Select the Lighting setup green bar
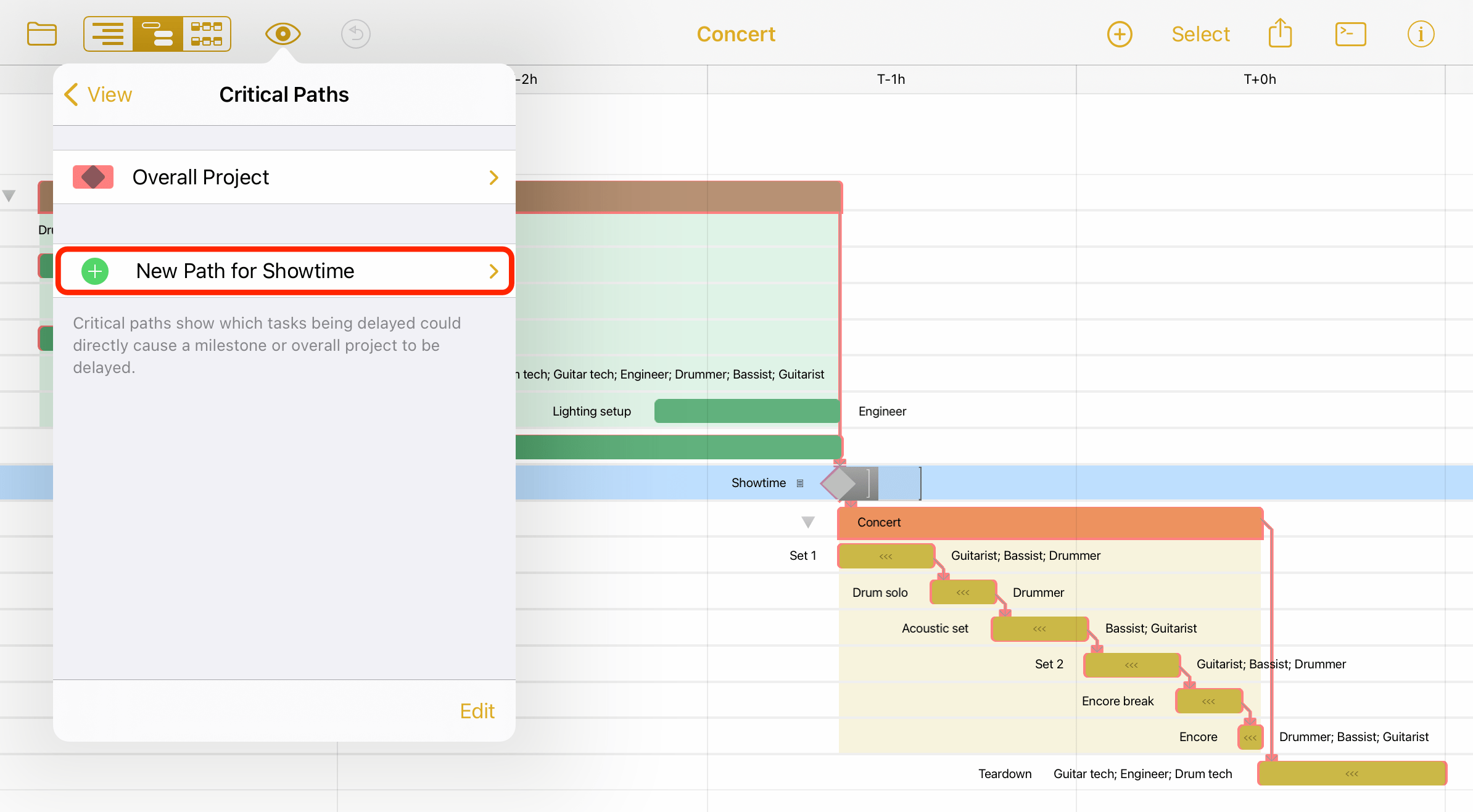 (x=747, y=411)
